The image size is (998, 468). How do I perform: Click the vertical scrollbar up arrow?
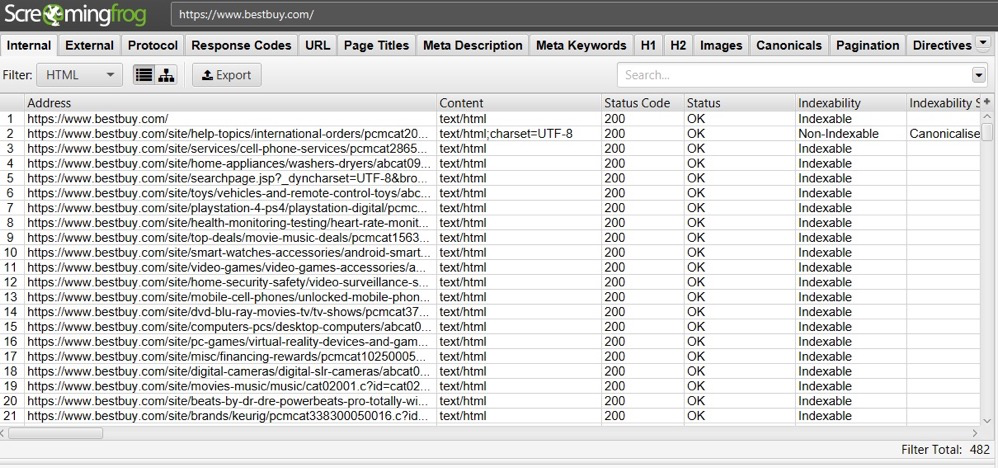click(987, 117)
